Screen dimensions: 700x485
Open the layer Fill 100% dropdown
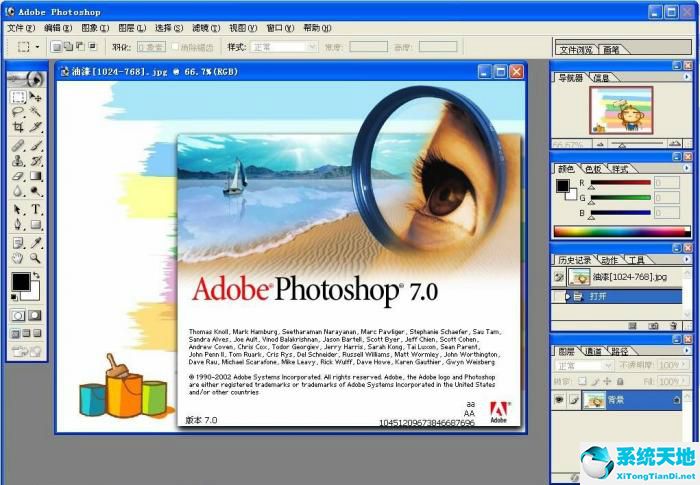[674, 381]
